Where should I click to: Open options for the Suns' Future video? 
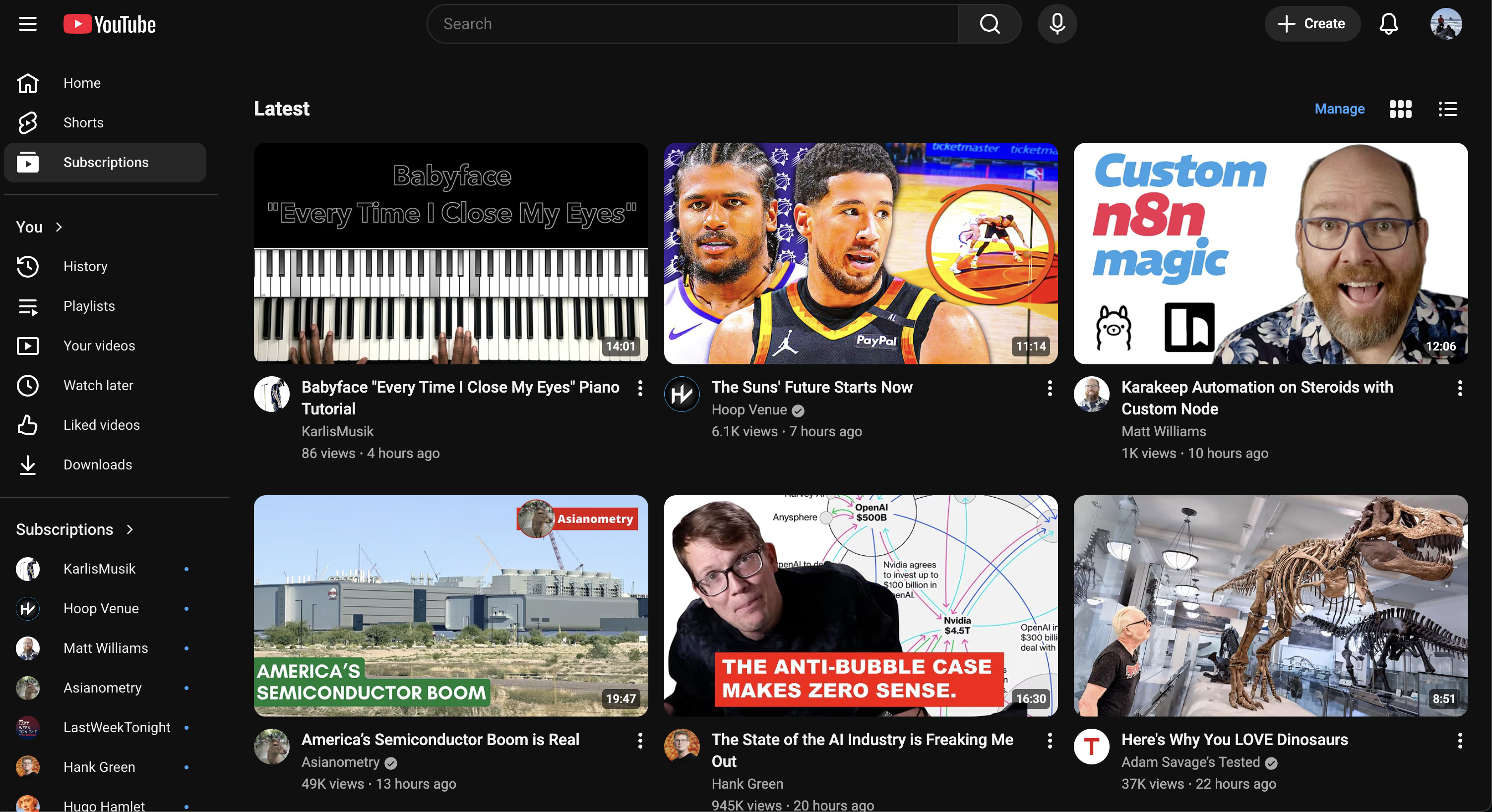[x=1050, y=388]
